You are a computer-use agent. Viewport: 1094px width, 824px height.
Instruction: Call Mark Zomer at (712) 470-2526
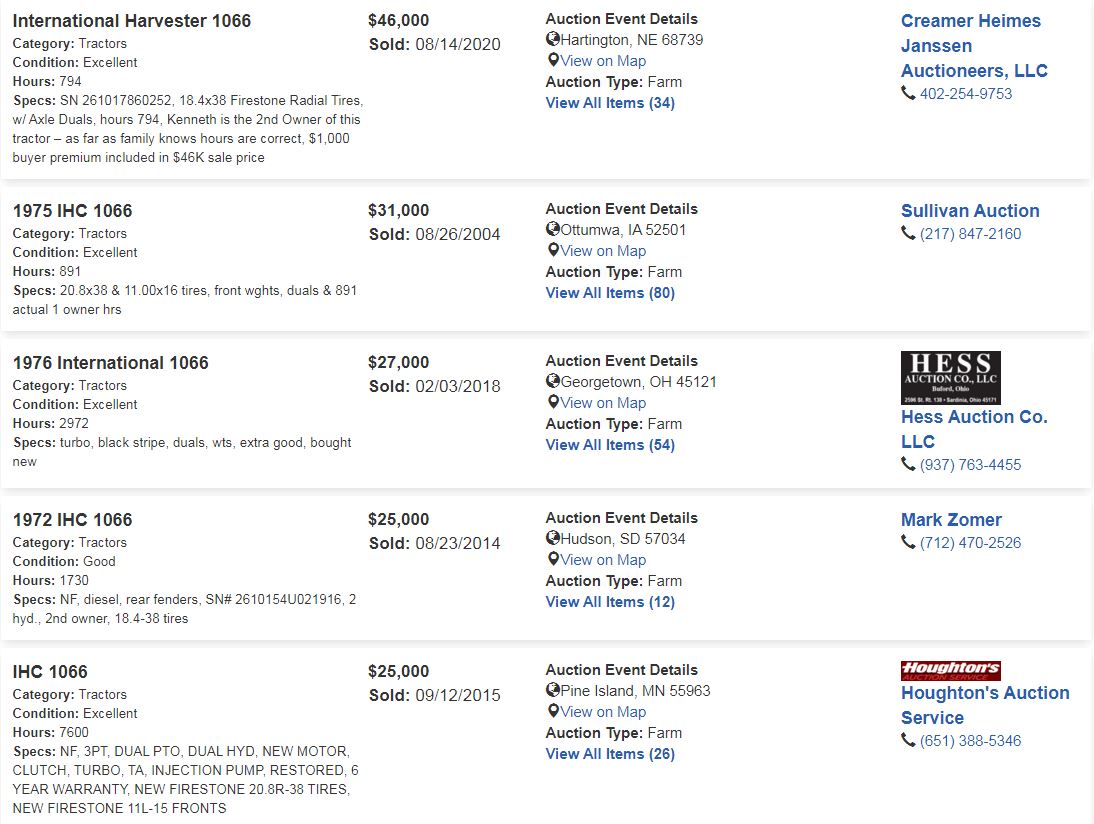tap(971, 543)
